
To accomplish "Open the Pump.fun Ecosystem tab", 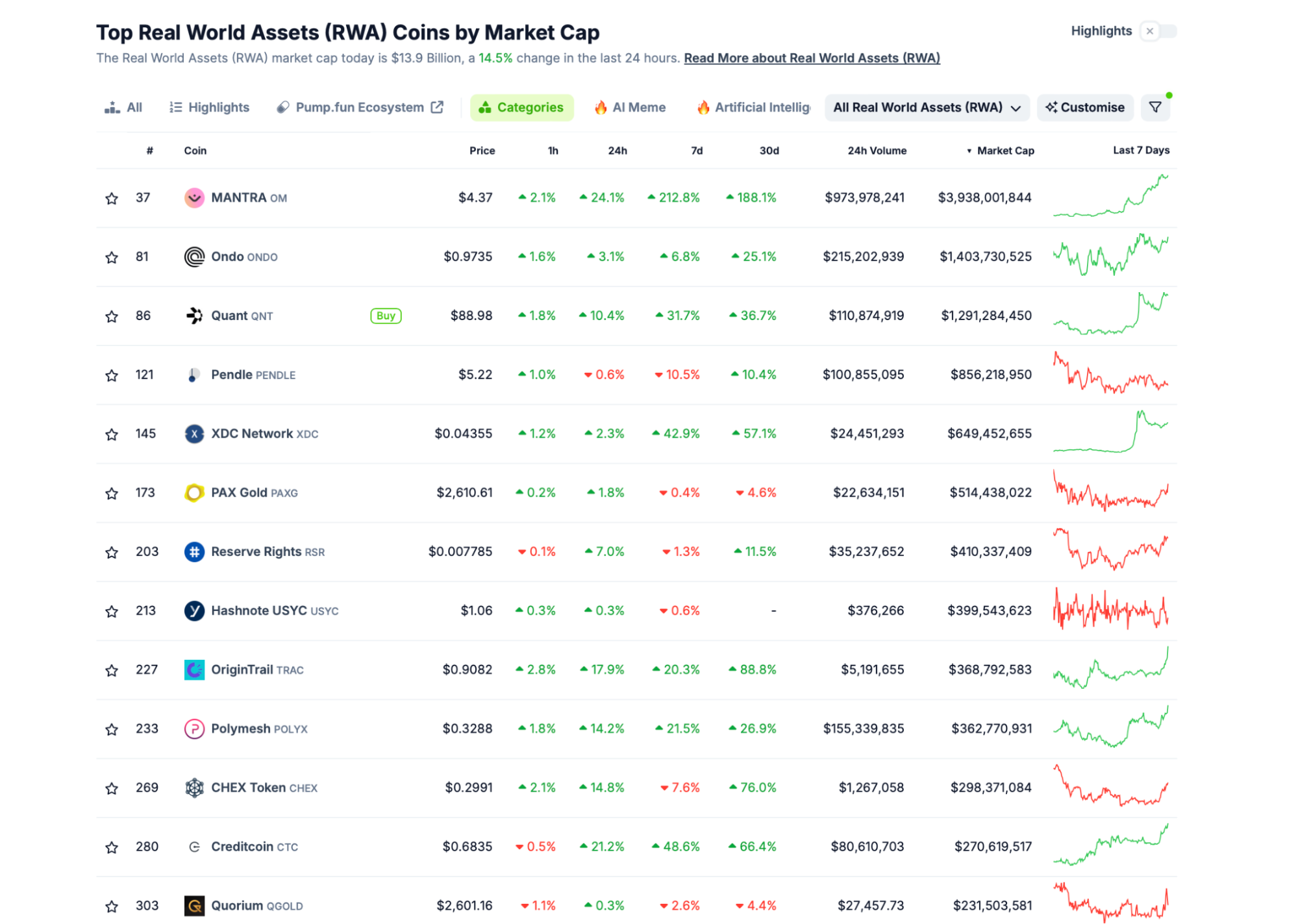I will 360,107.
